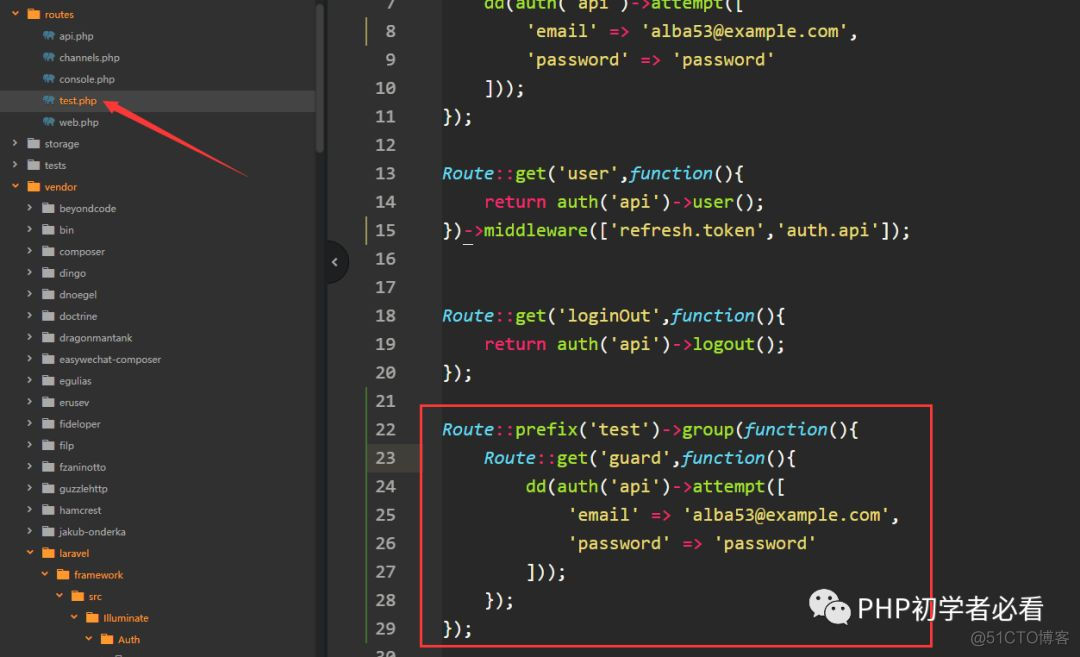Click the fzaninotto folder icon
The image size is (1080, 657).
pyautogui.click(x=48, y=466)
